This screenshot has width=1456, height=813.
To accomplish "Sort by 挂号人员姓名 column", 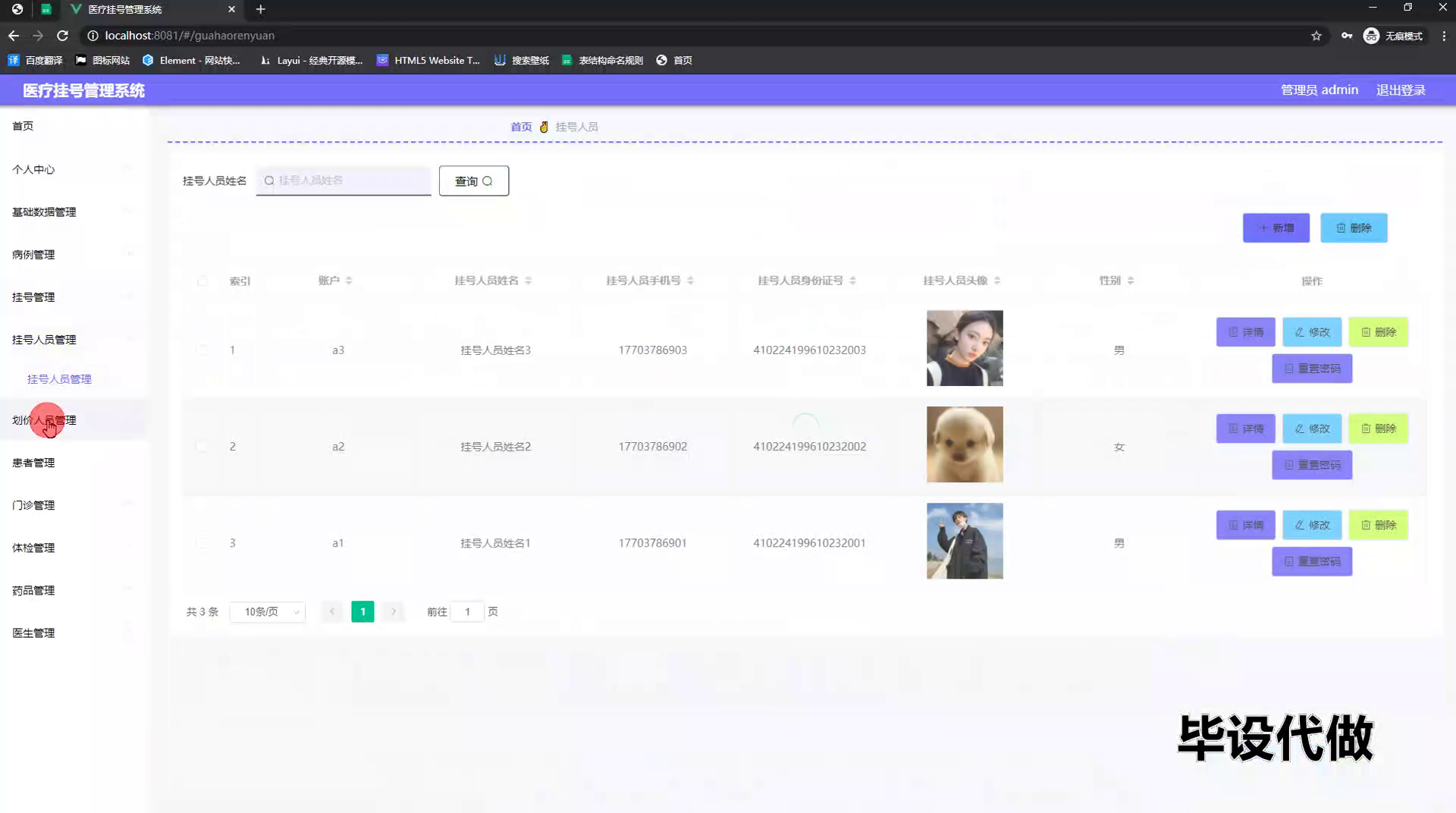I will (x=528, y=281).
